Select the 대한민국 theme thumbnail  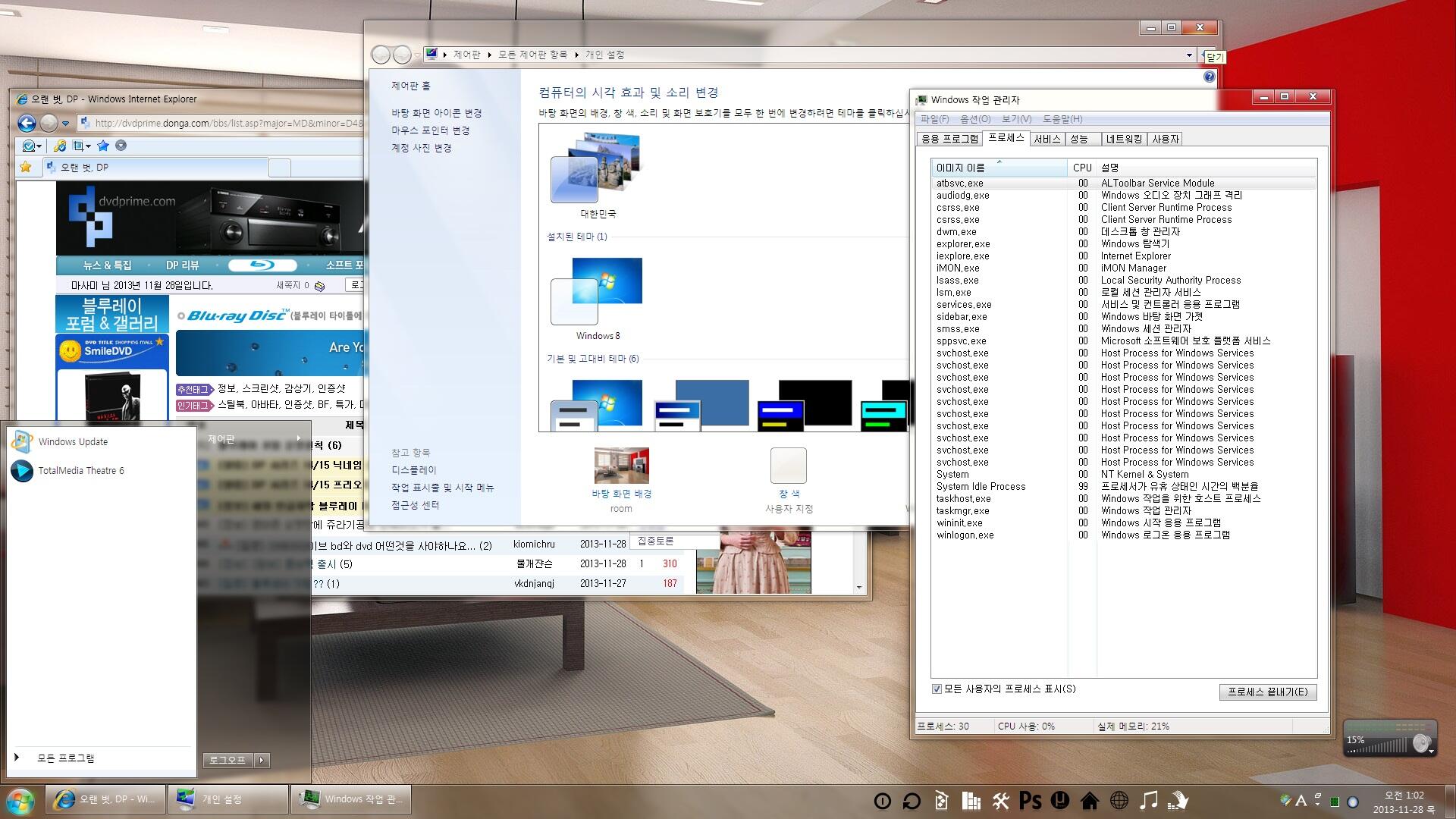(x=596, y=168)
